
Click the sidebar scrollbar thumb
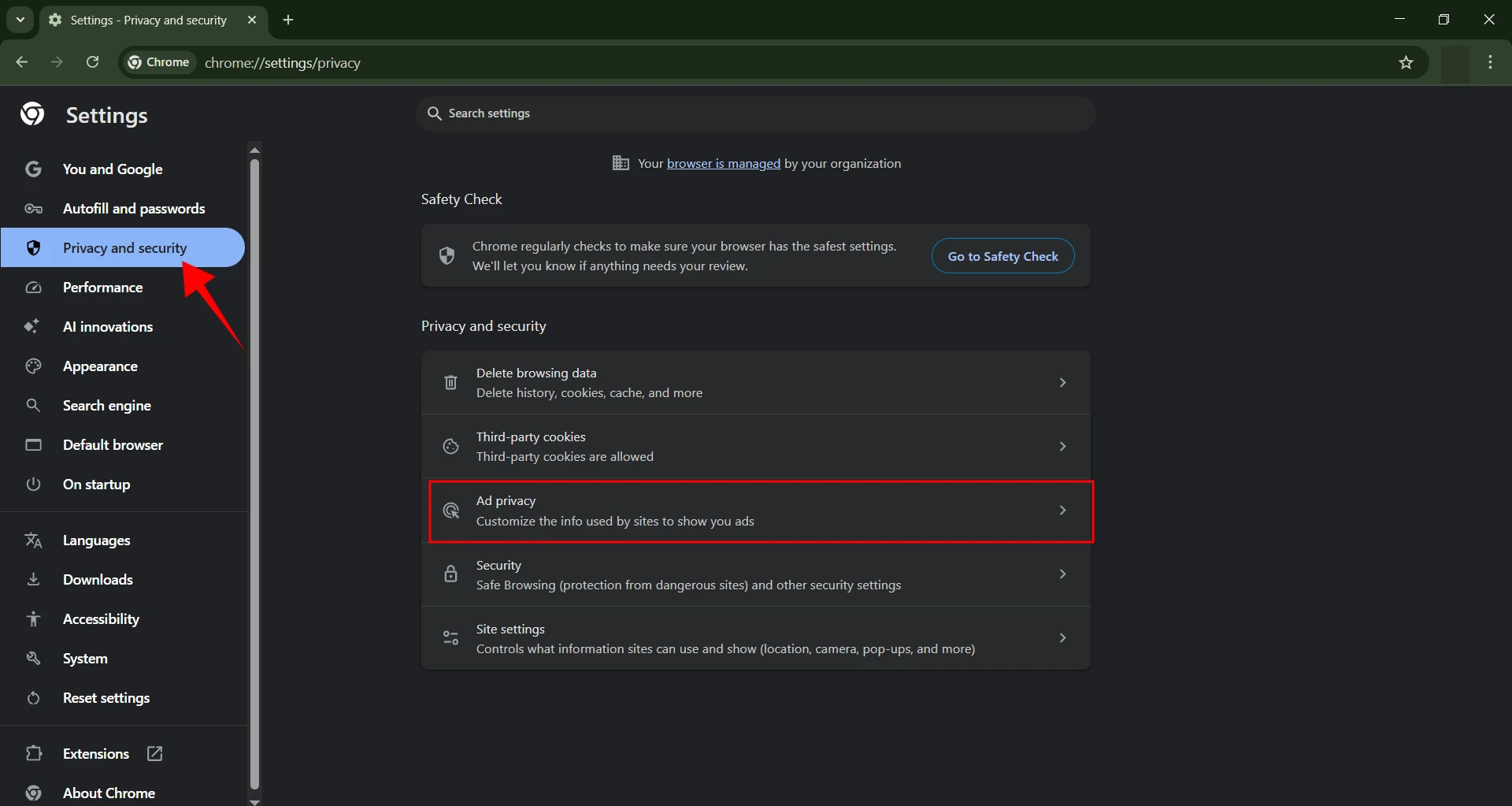click(x=254, y=473)
